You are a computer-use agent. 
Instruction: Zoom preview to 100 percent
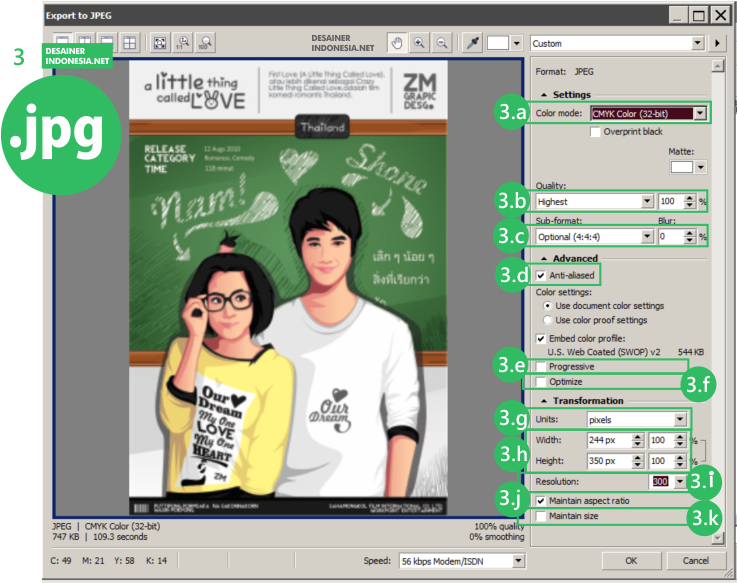click(x=205, y=43)
